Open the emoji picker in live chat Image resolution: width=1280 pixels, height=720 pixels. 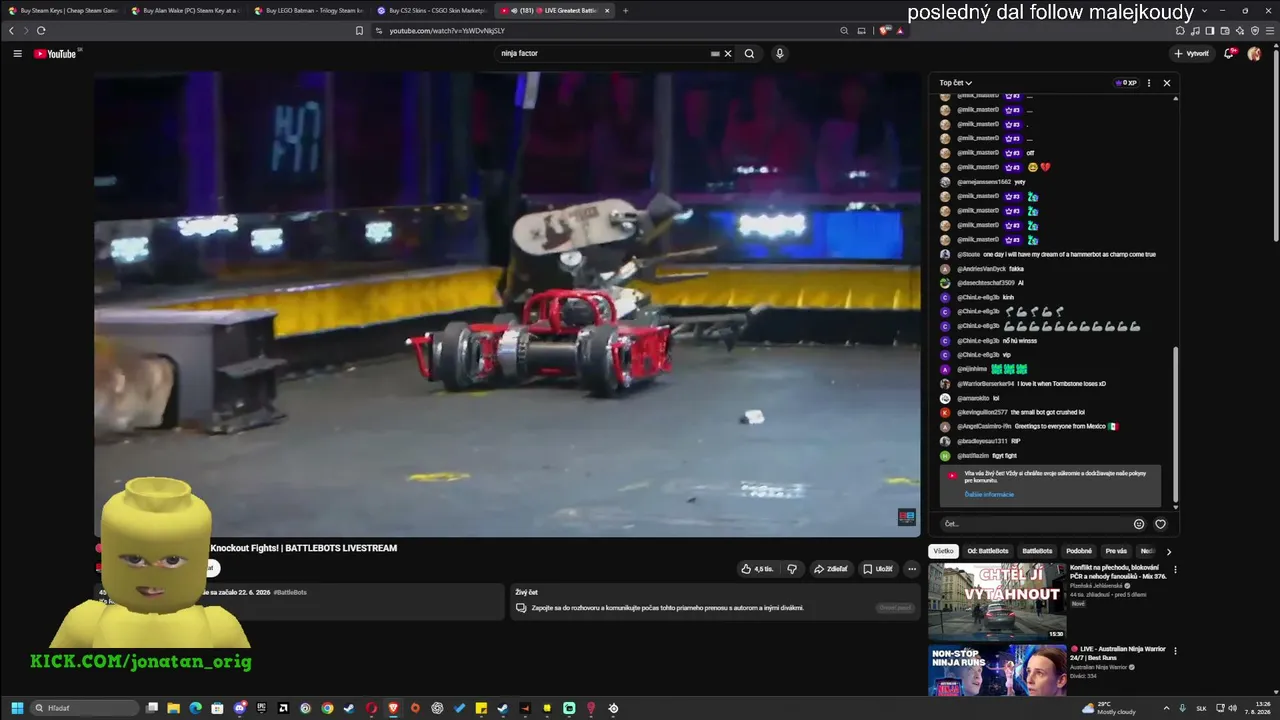[1139, 524]
